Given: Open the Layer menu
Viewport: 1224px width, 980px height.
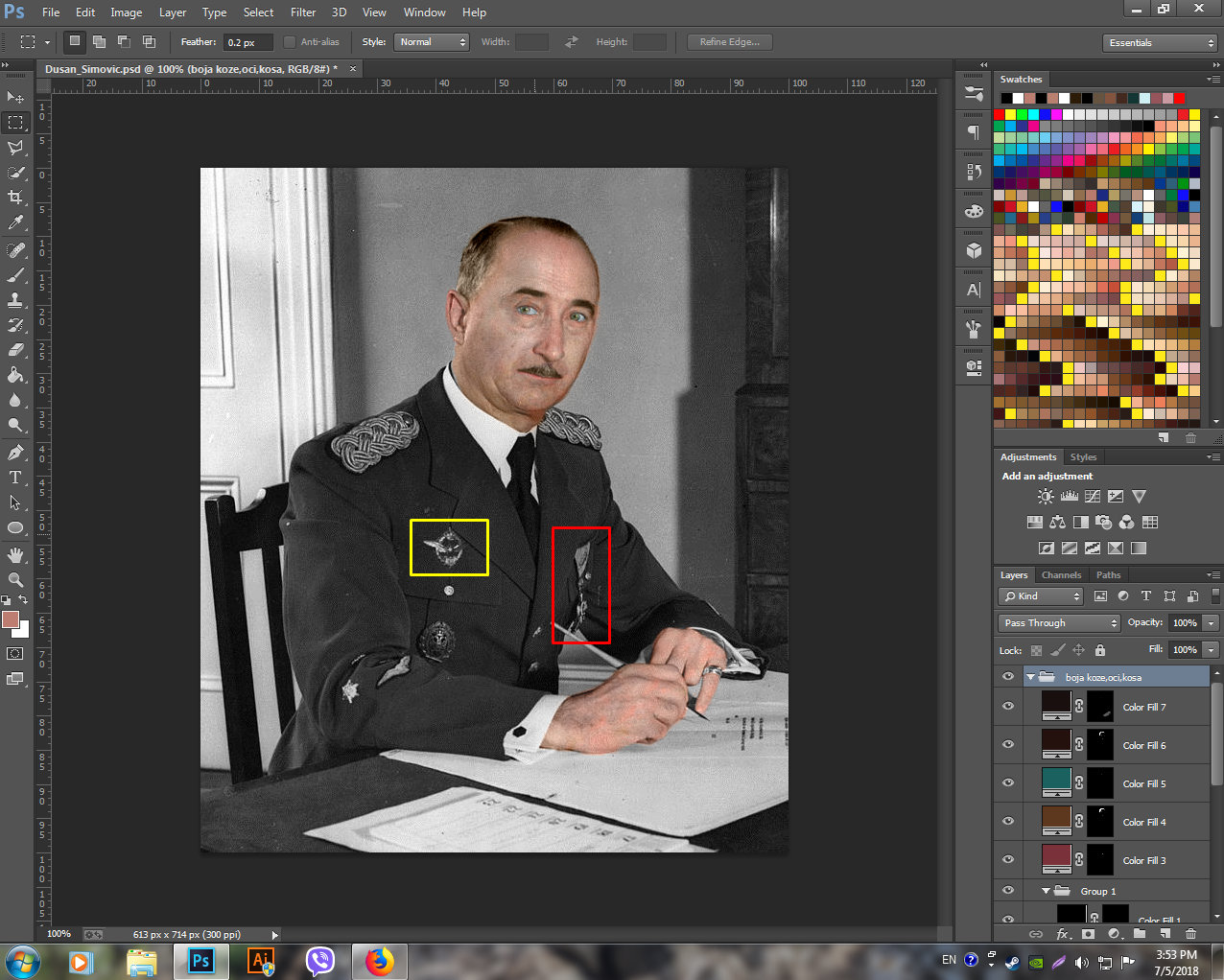Looking at the screenshot, I should [173, 12].
